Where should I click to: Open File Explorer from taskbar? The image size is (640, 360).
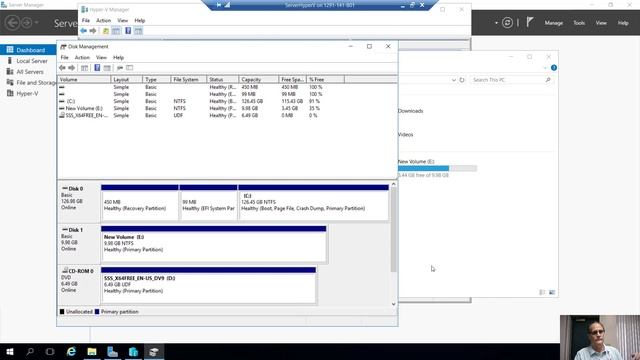tap(92, 351)
